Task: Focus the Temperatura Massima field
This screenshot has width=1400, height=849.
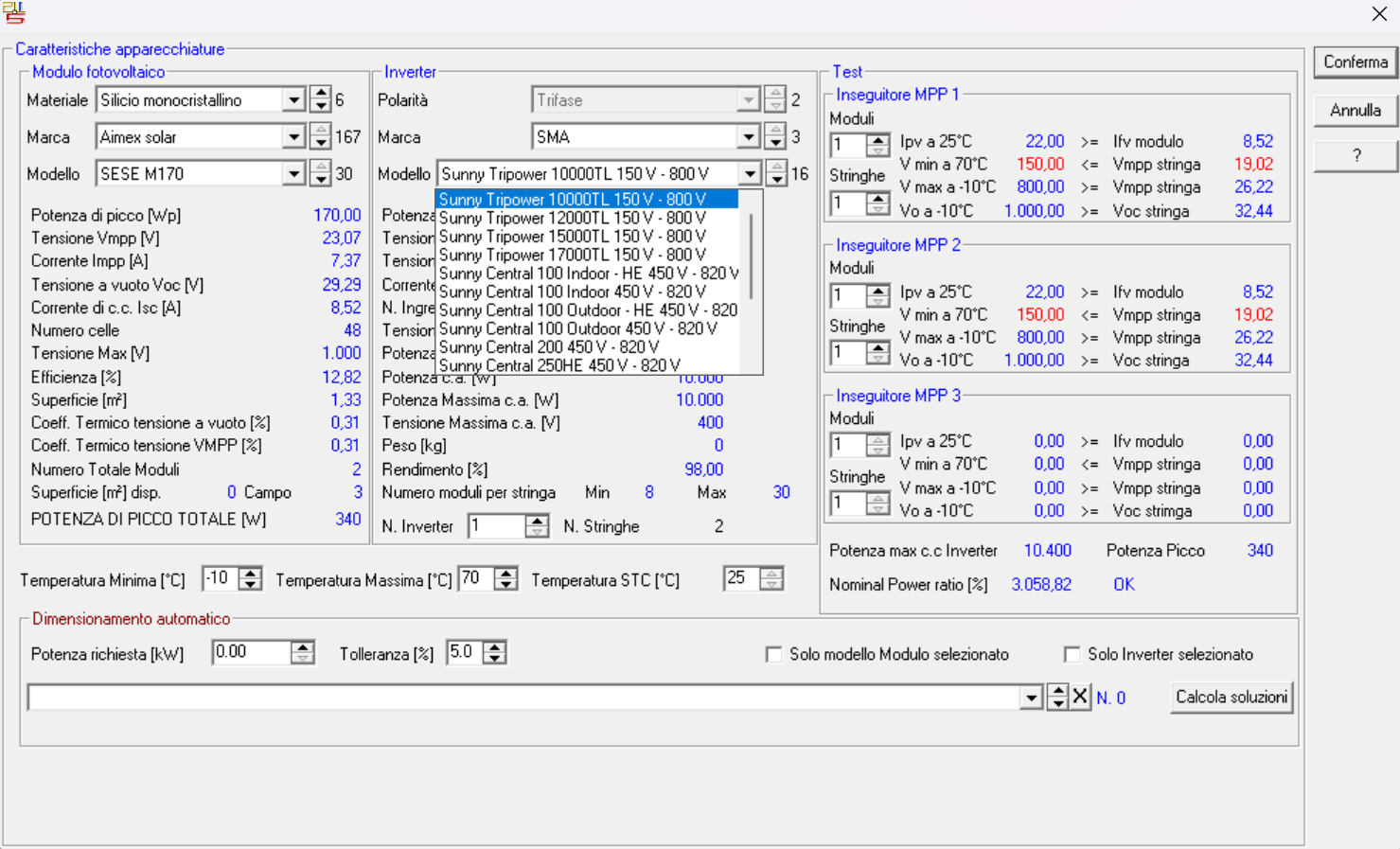Action: (x=477, y=579)
